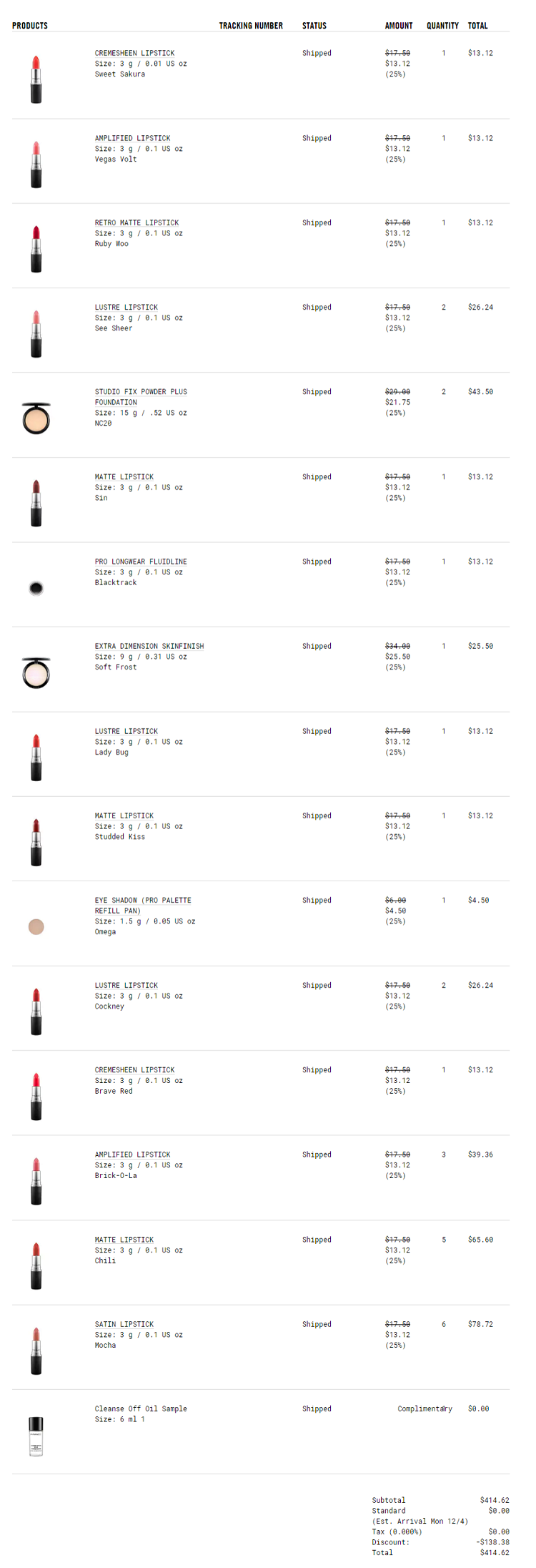Click the NC20 foundation compact image
This screenshot has height=1568, width=536.
(36, 418)
